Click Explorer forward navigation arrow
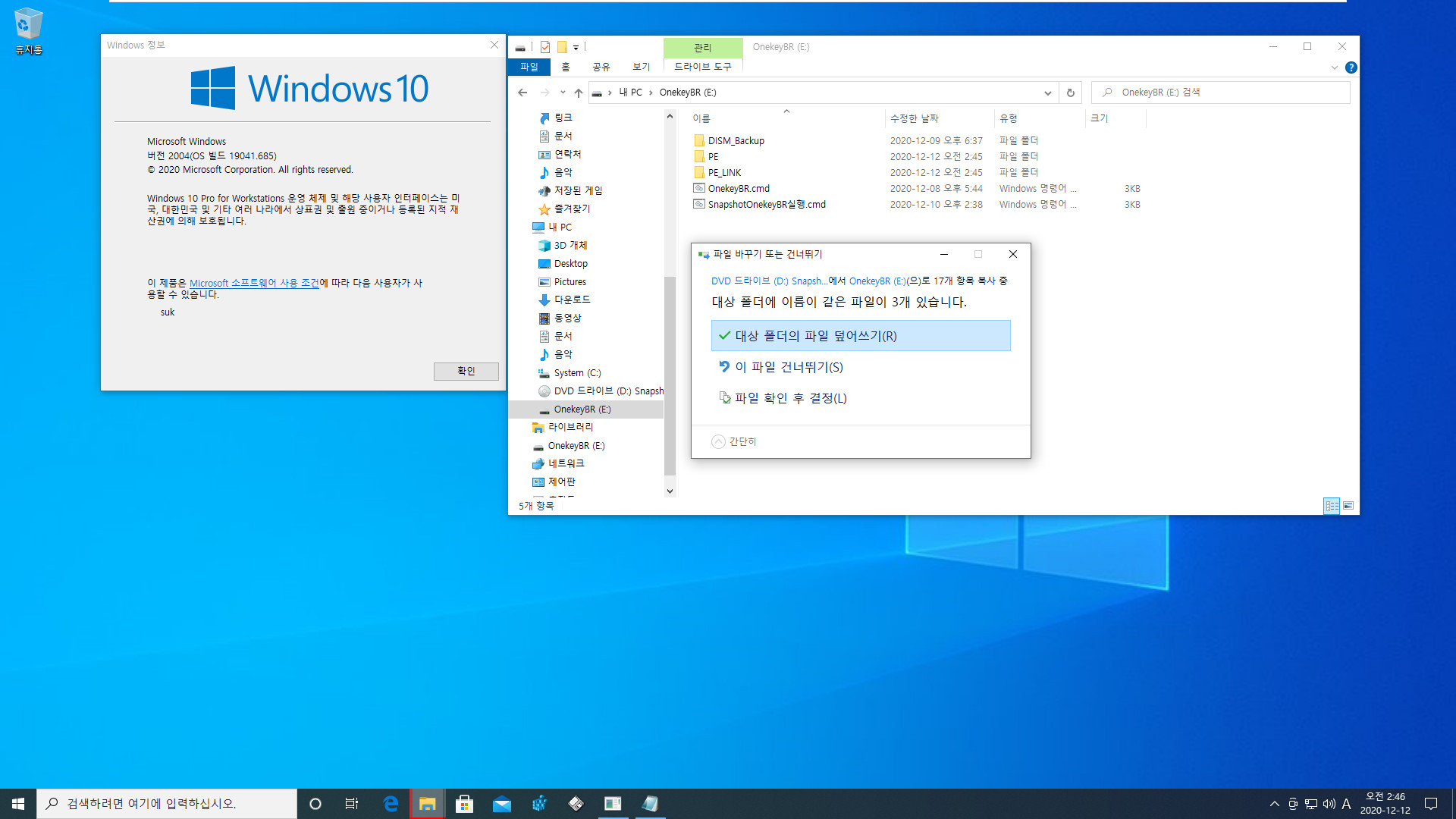 pyautogui.click(x=544, y=93)
